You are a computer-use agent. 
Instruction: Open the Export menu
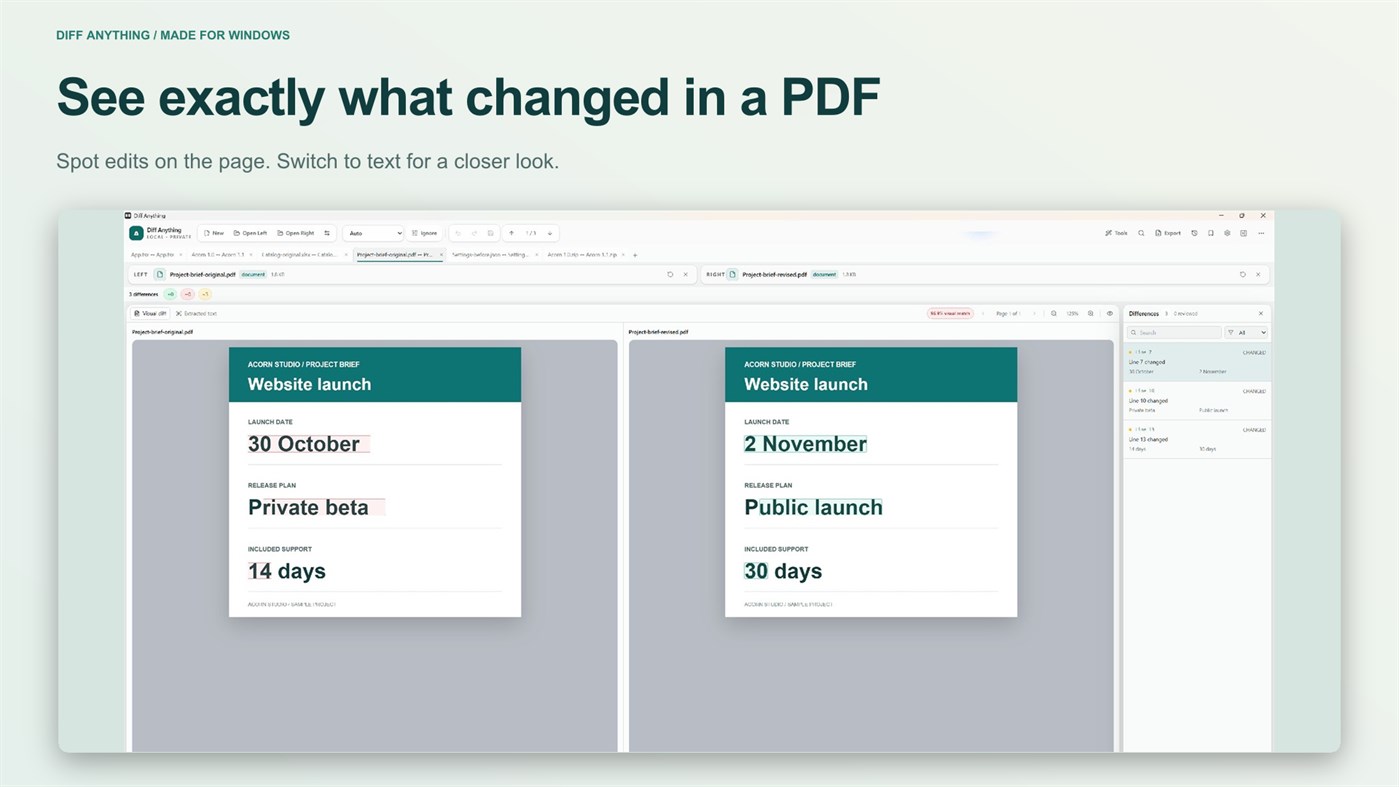coord(1168,233)
